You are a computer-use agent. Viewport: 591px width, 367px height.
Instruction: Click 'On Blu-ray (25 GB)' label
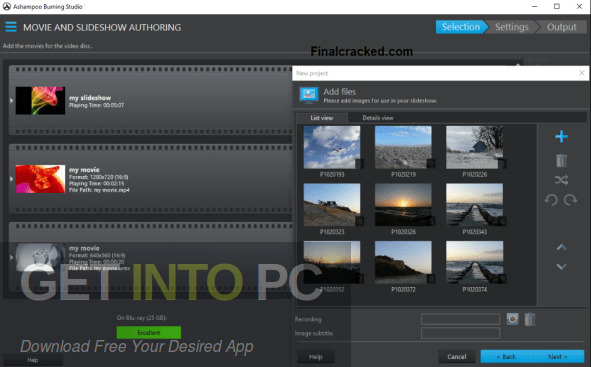(x=141, y=318)
